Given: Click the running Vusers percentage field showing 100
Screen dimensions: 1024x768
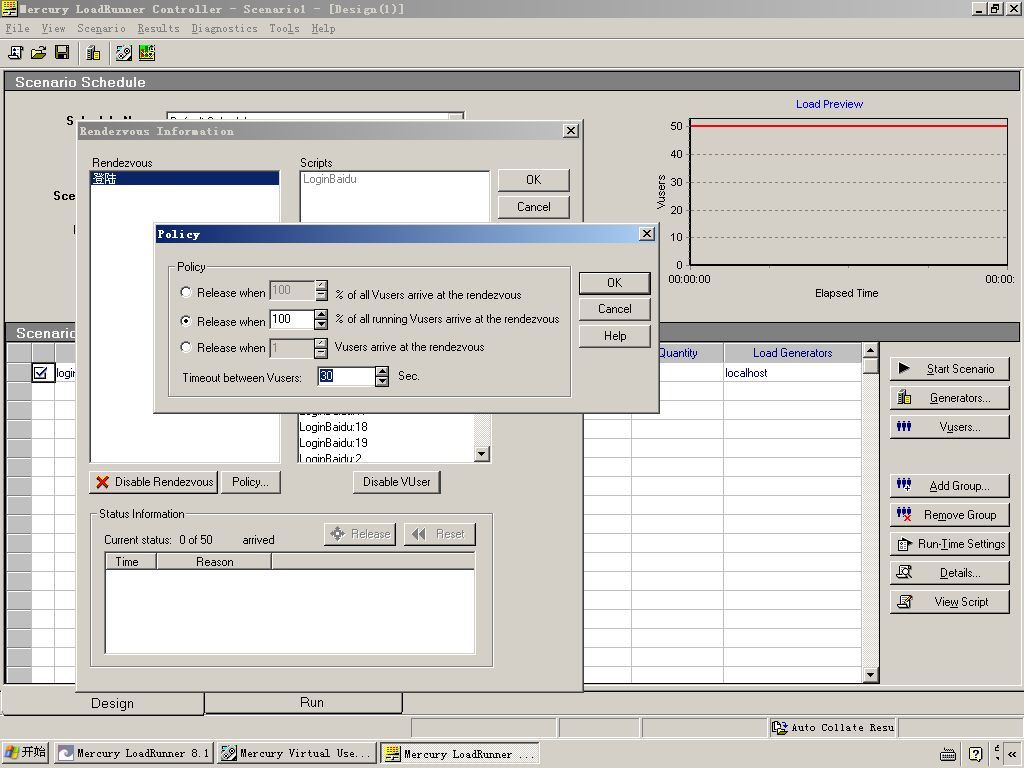Looking at the screenshot, I should pos(291,319).
